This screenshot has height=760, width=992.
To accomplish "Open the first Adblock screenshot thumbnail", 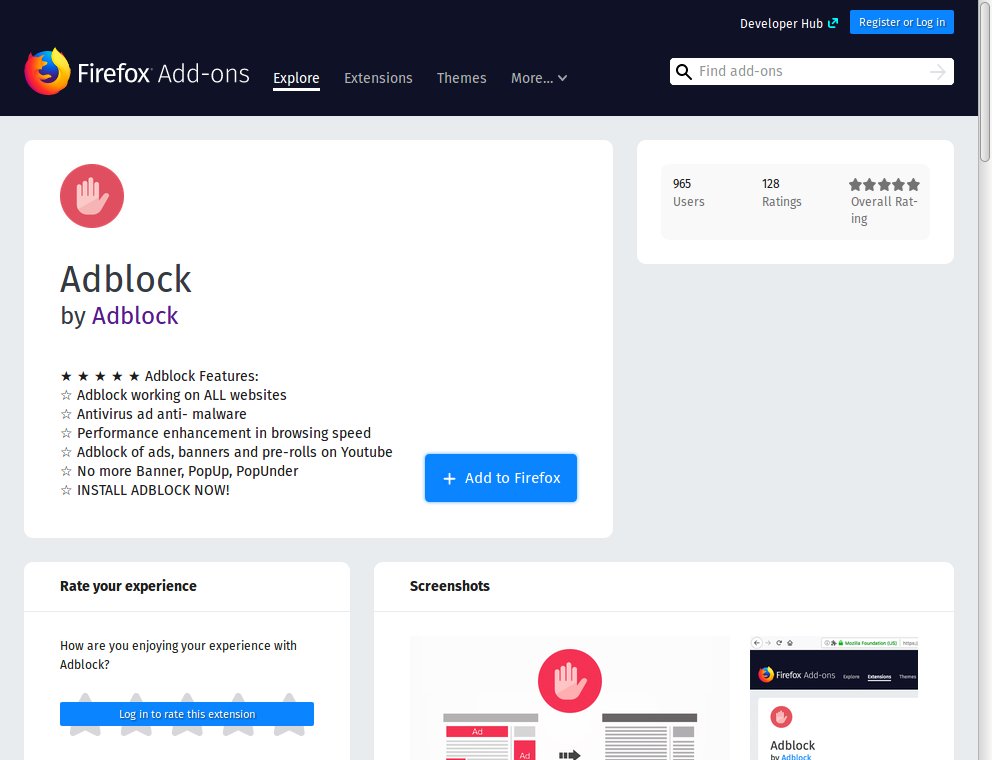I will click(569, 699).
